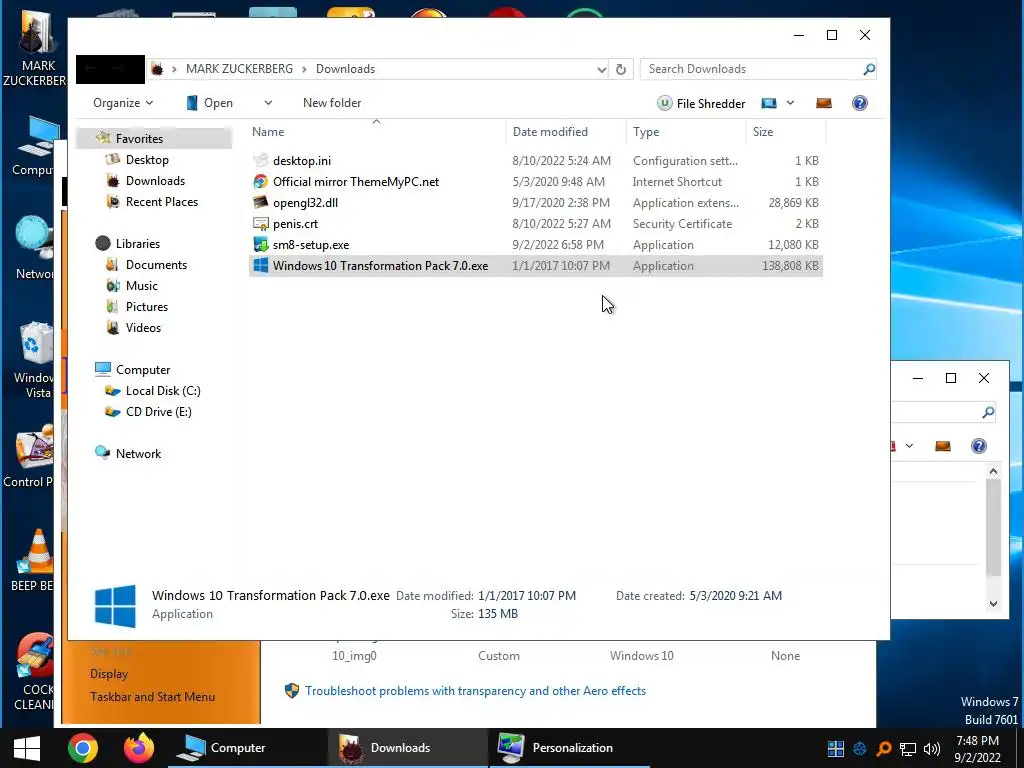Open Taskbar and Start Menu link
Screen dimensions: 1024x768
tap(152, 697)
